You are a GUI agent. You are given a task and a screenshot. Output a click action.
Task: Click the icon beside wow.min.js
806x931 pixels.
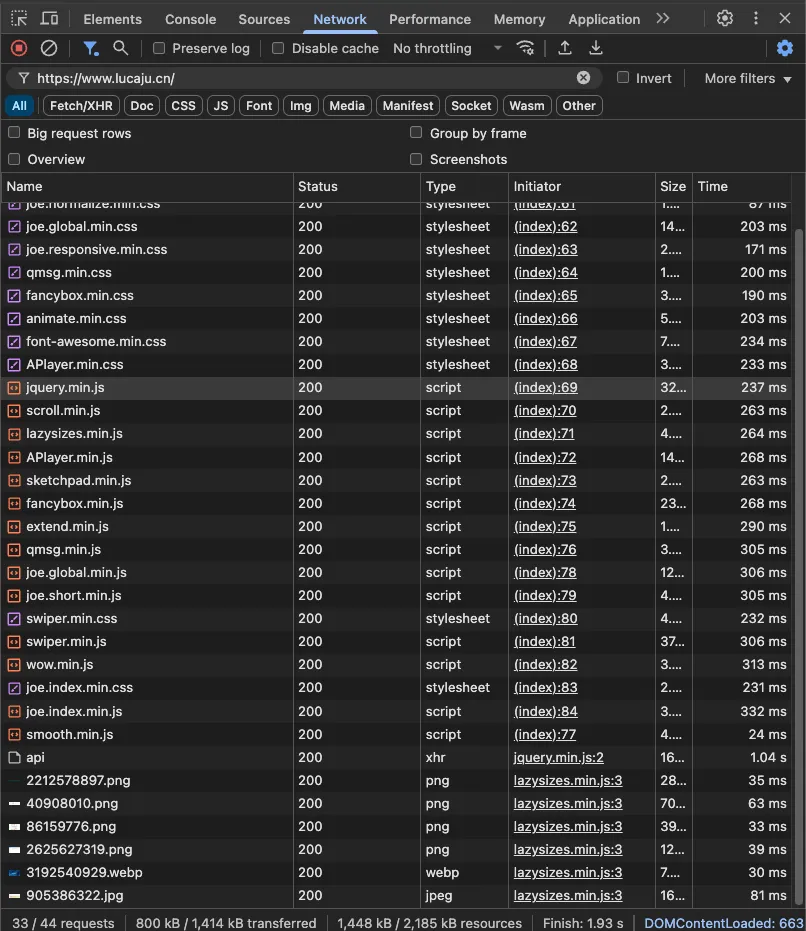pos(14,665)
